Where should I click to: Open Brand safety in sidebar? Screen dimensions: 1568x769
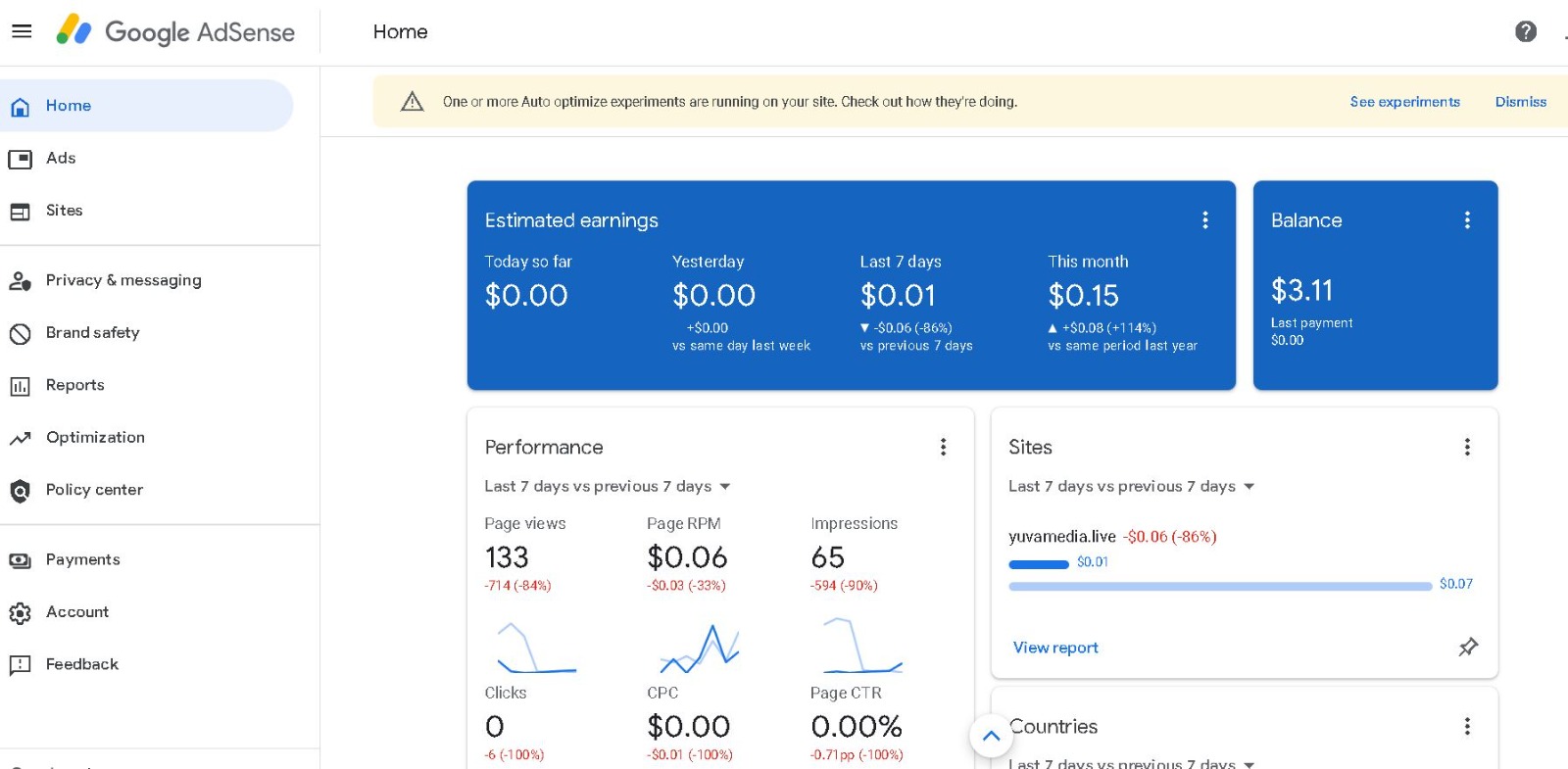click(x=147, y=333)
